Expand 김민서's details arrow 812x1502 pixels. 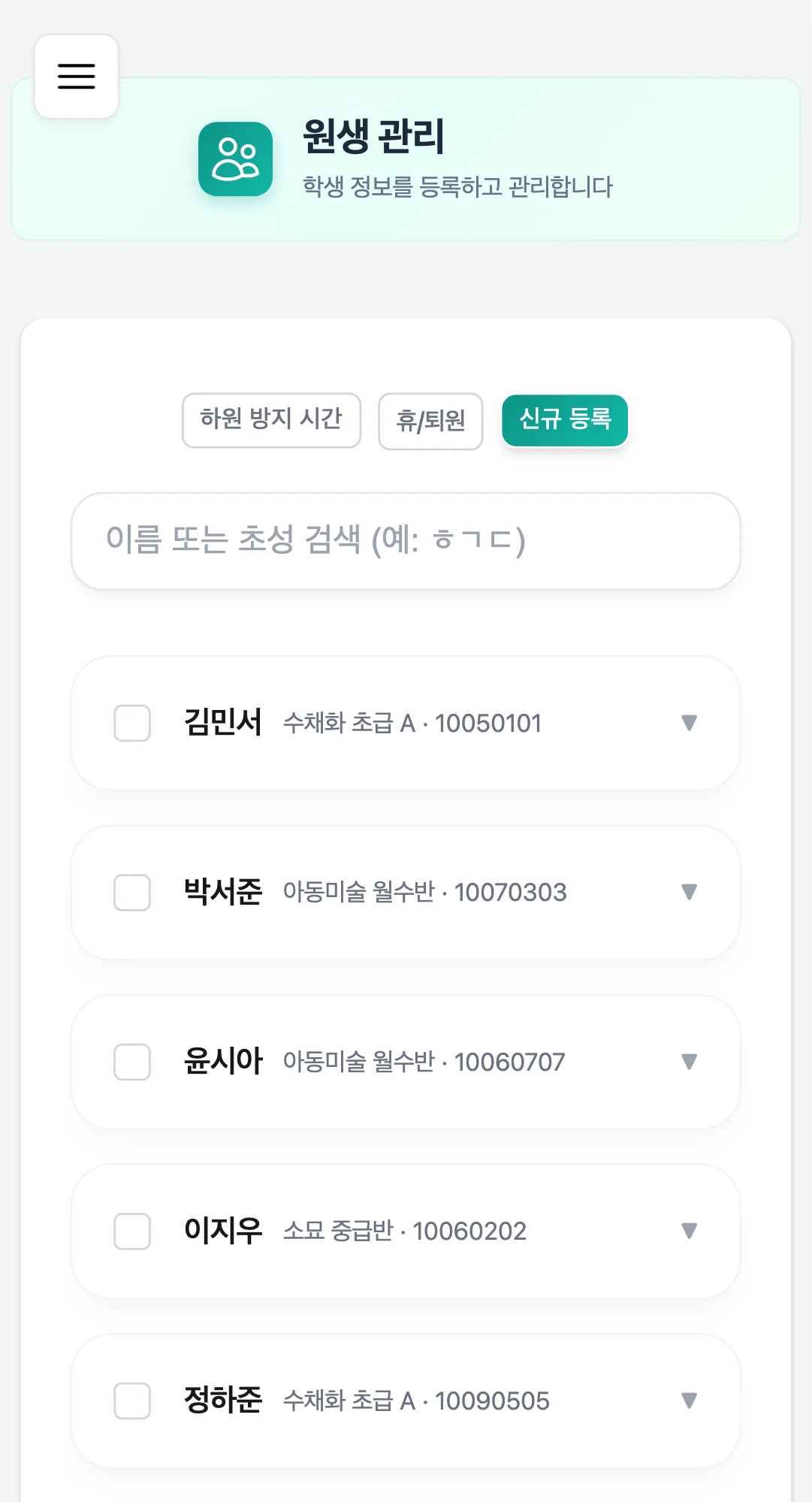(x=689, y=723)
